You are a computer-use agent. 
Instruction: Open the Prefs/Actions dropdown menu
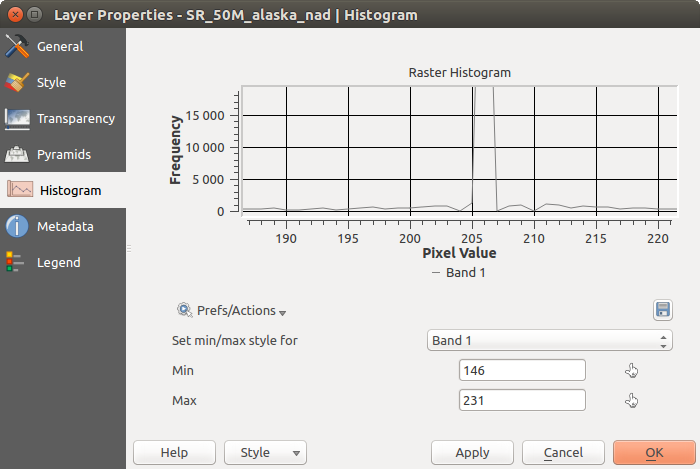tap(231, 311)
